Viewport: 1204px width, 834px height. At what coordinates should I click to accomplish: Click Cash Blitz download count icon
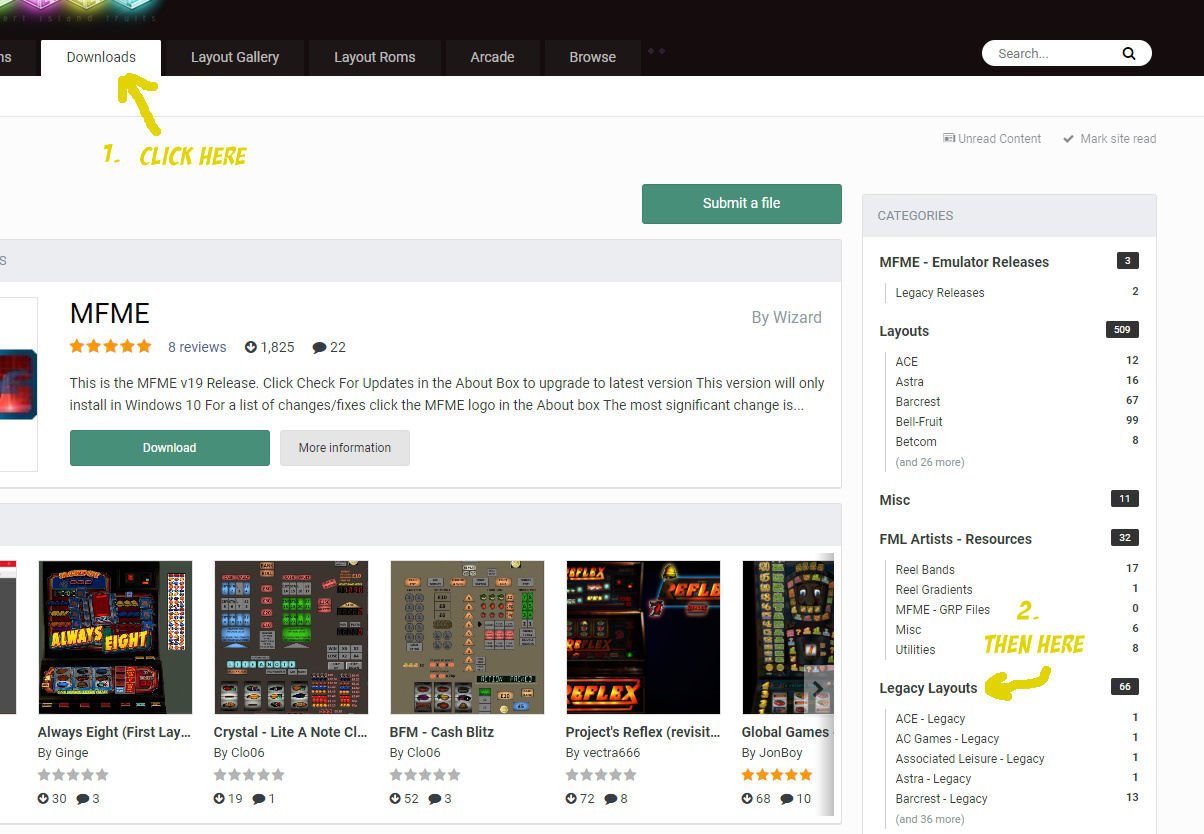pyautogui.click(x=396, y=799)
